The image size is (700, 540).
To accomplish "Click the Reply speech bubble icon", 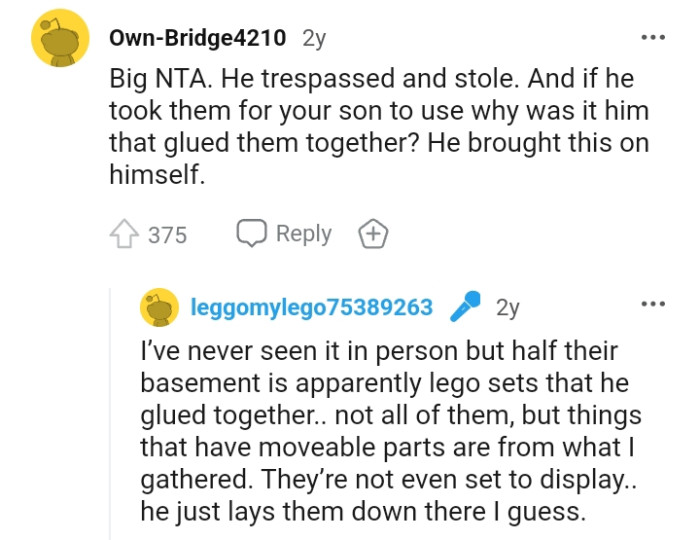I will [251, 234].
